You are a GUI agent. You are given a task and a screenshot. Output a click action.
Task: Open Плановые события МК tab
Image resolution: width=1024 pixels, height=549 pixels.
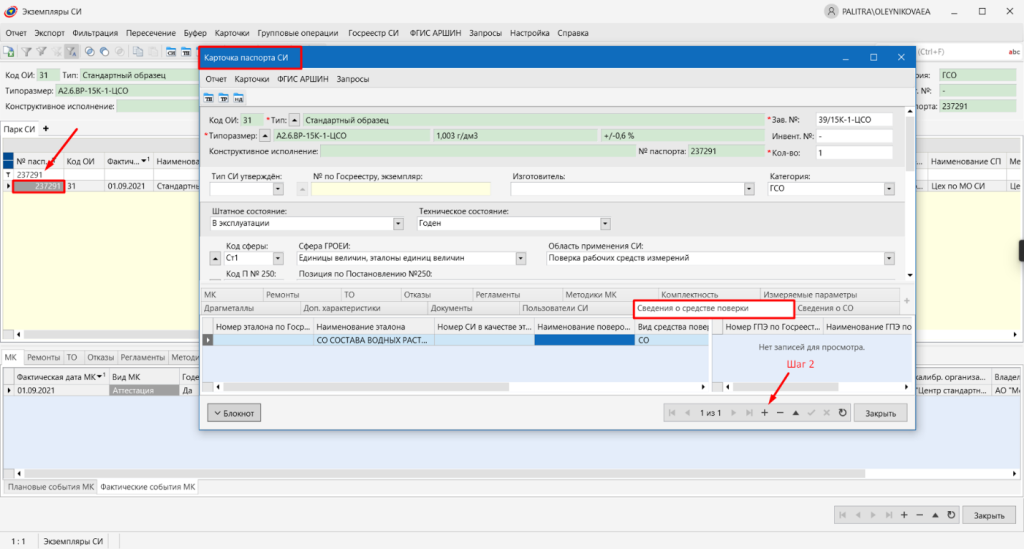[51, 487]
